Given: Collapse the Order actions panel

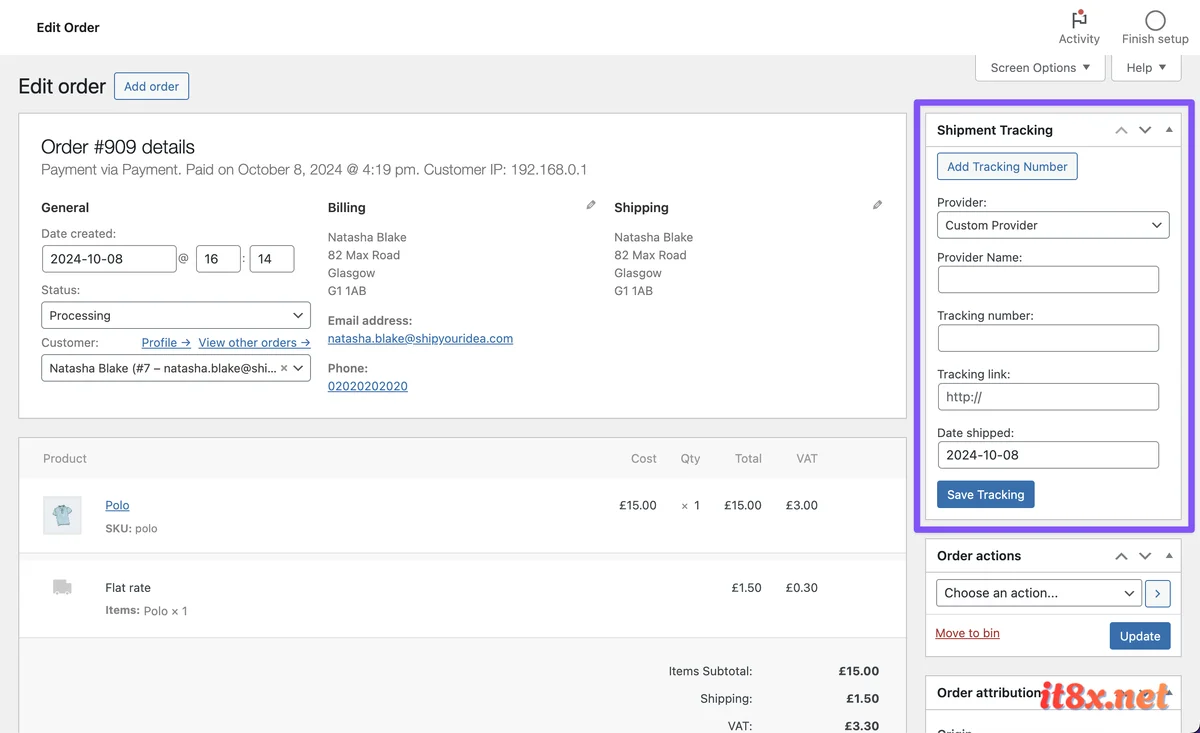Looking at the screenshot, I should point(1169,556).
